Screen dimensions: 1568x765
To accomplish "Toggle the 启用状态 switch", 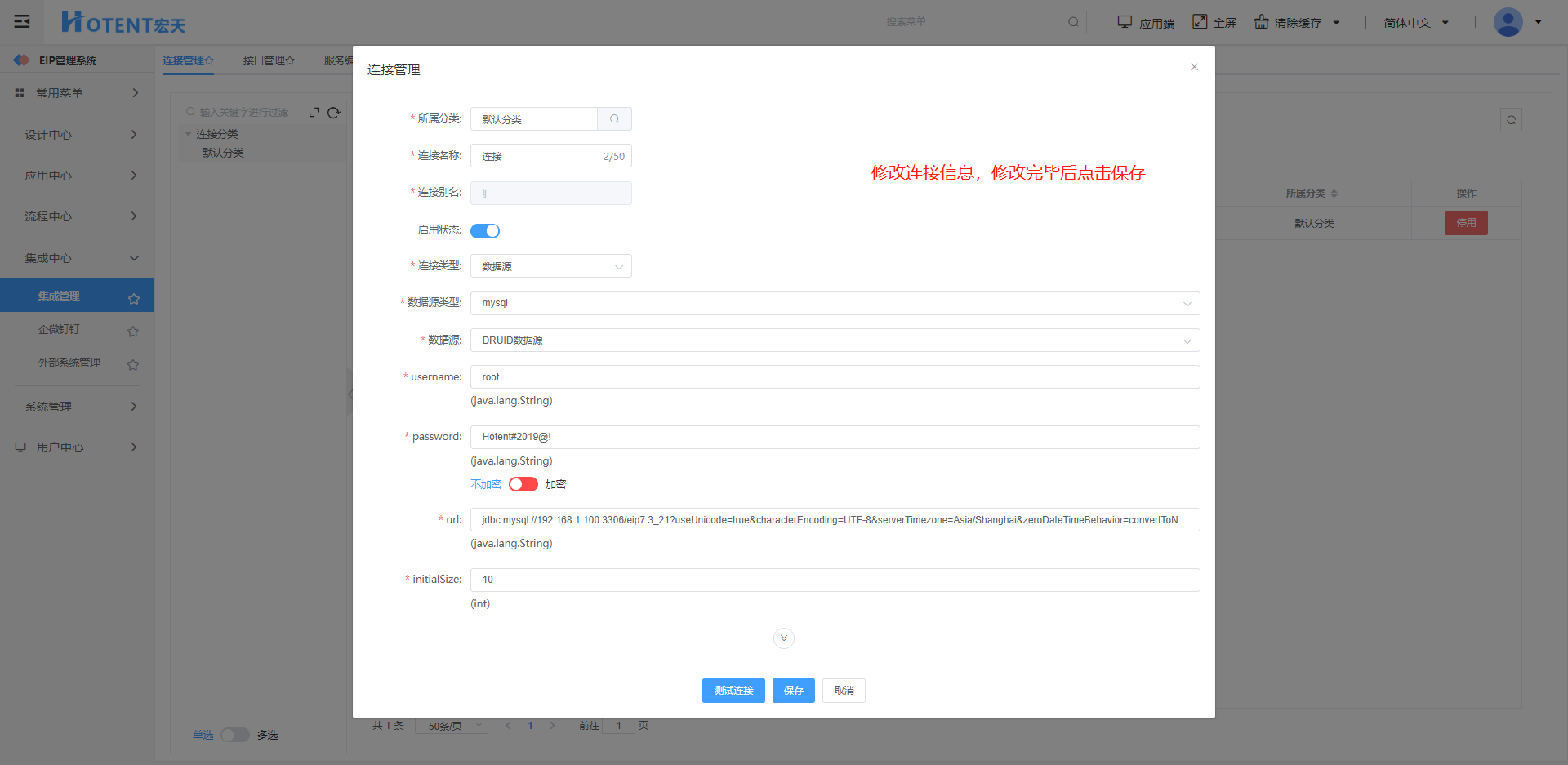I will coord(485,231).
